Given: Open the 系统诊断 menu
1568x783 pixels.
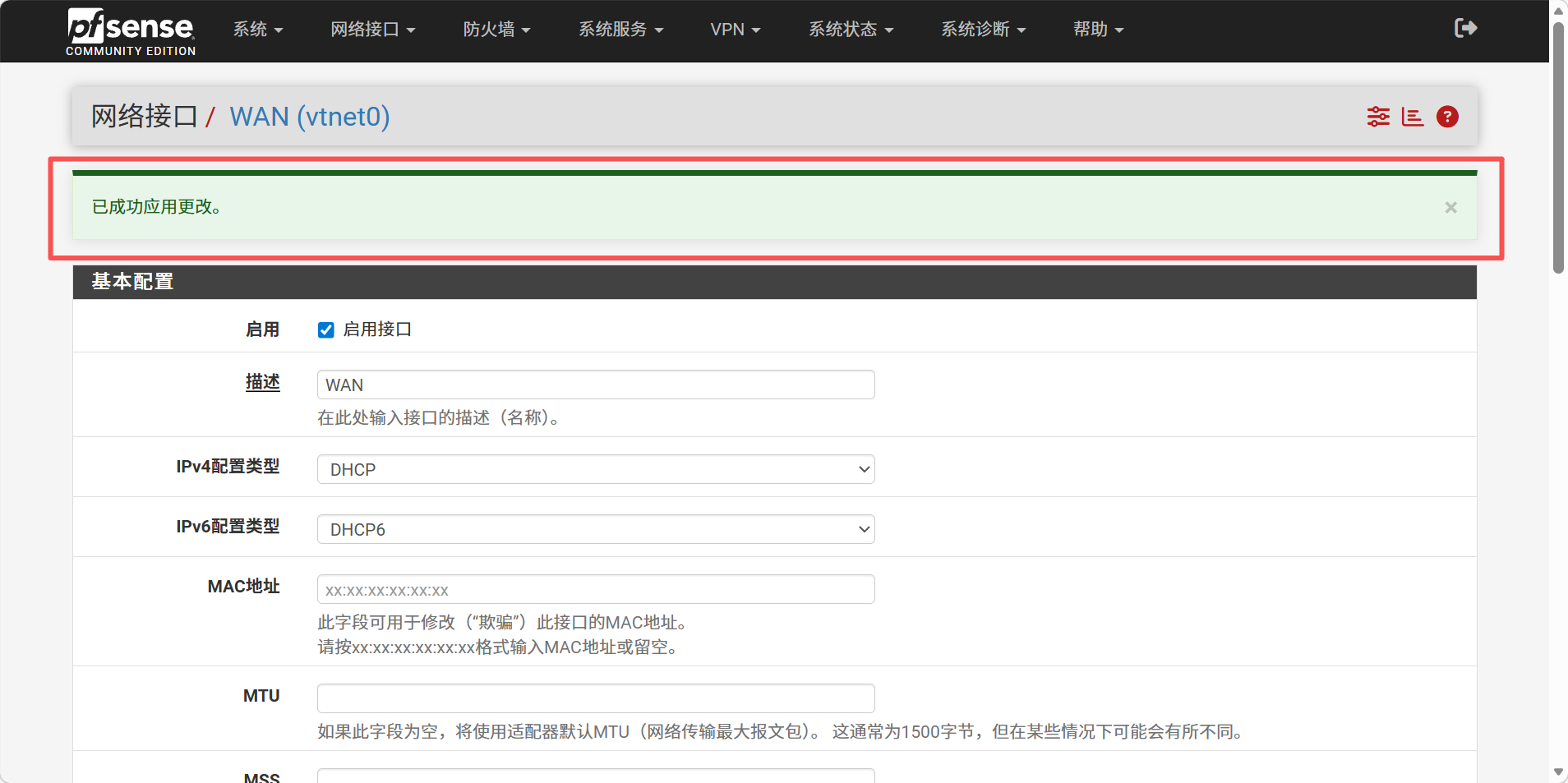Looking at the screenshot, I should 983,30.
